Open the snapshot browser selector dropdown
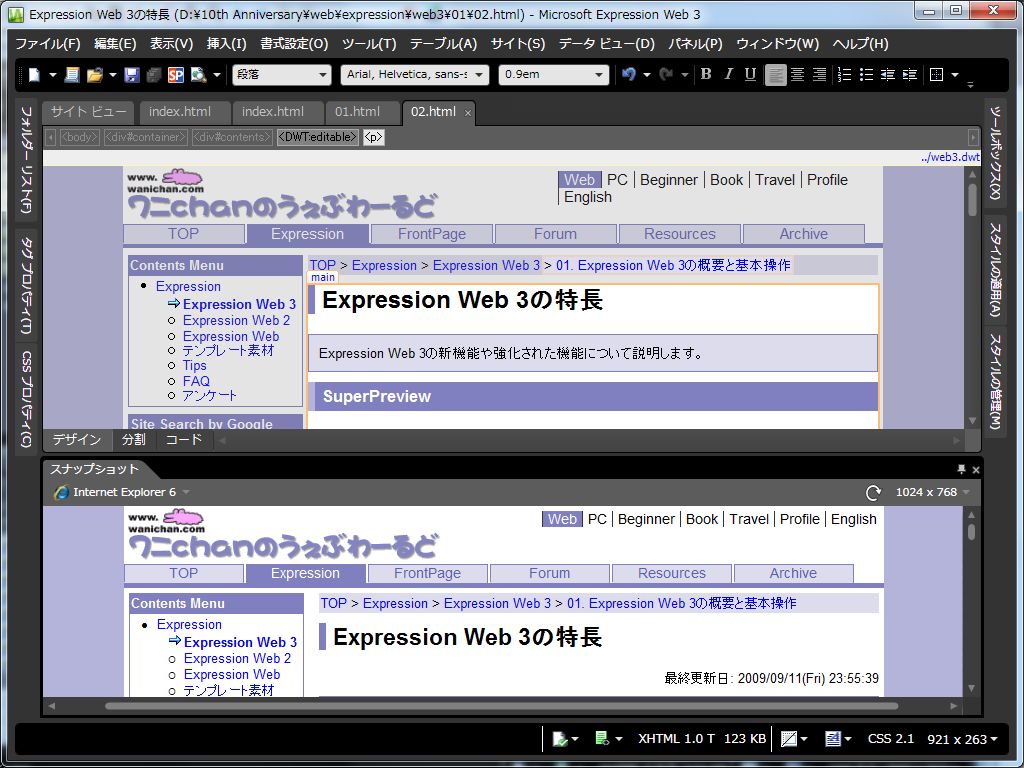 (x=186, y=492)
